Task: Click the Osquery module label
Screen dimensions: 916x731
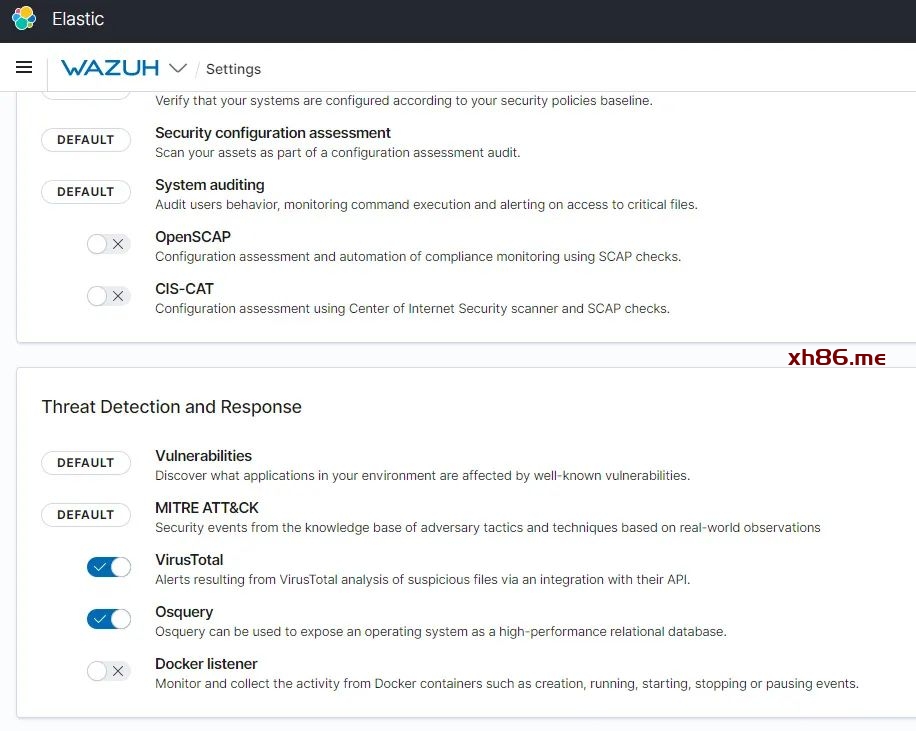Action: (x=184, y=612)
